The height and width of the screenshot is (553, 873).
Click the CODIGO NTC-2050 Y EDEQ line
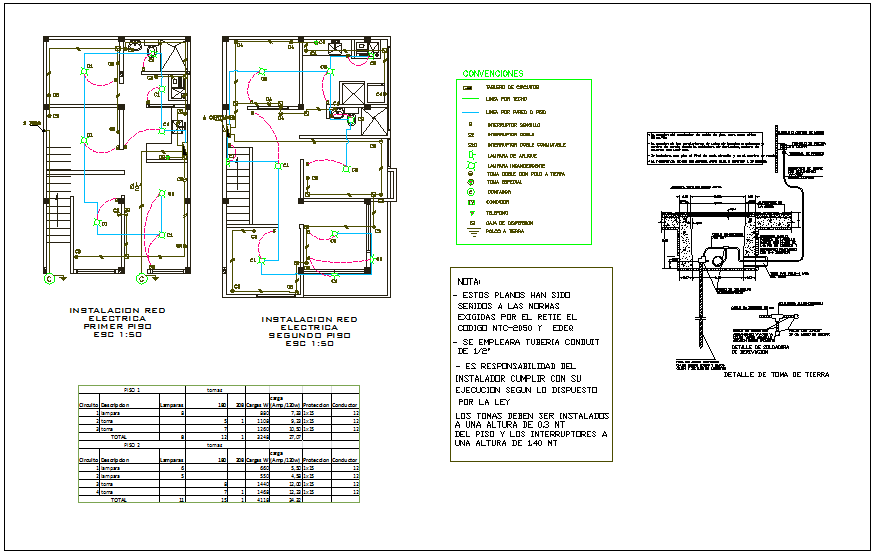[516, 328]
